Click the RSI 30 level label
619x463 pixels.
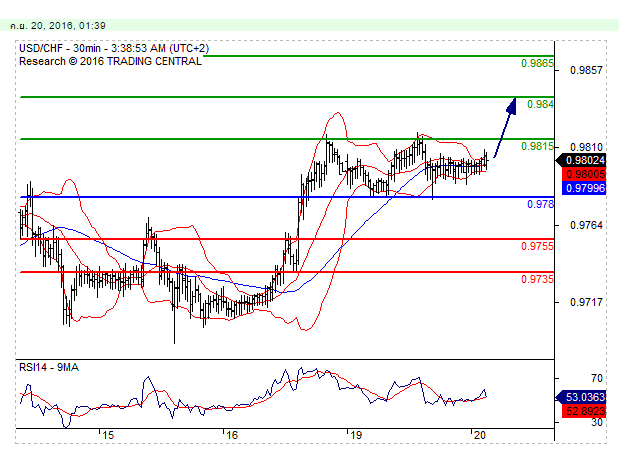pos(597,422)
